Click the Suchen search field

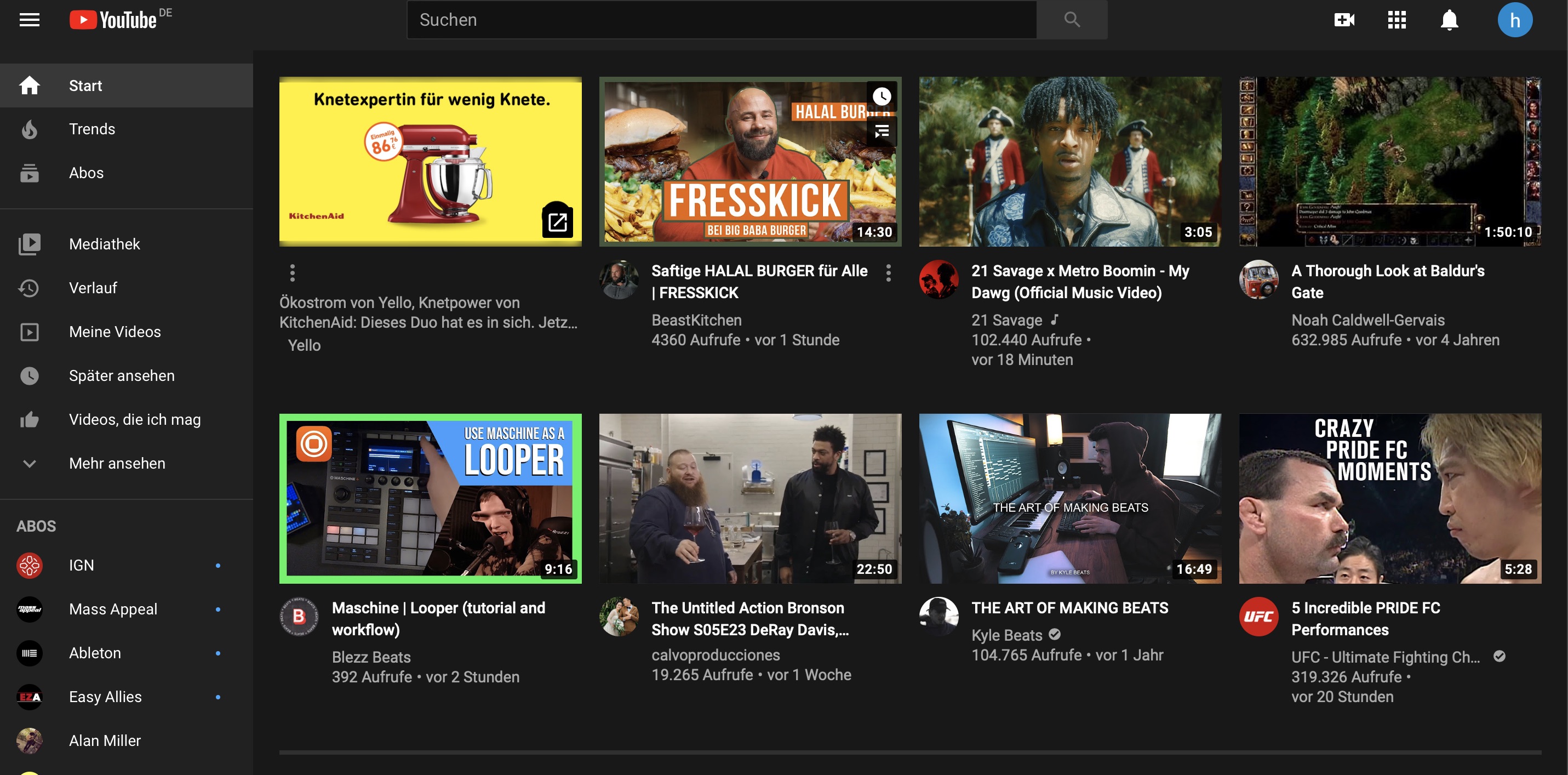click(x=720, y=20)
